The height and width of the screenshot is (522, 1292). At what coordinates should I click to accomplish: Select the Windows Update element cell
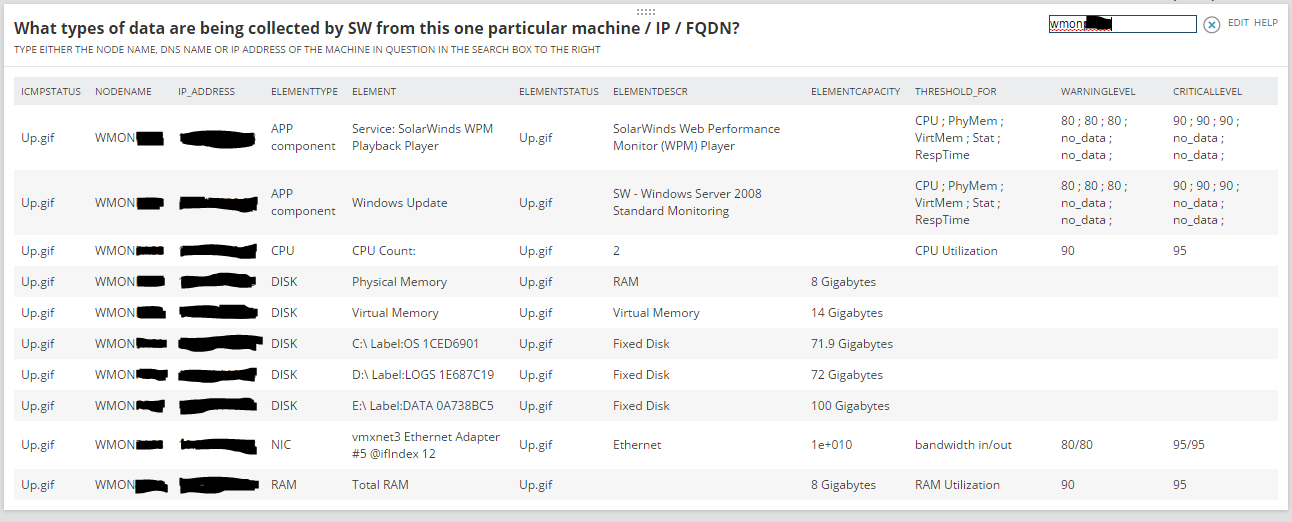(399, 203)
